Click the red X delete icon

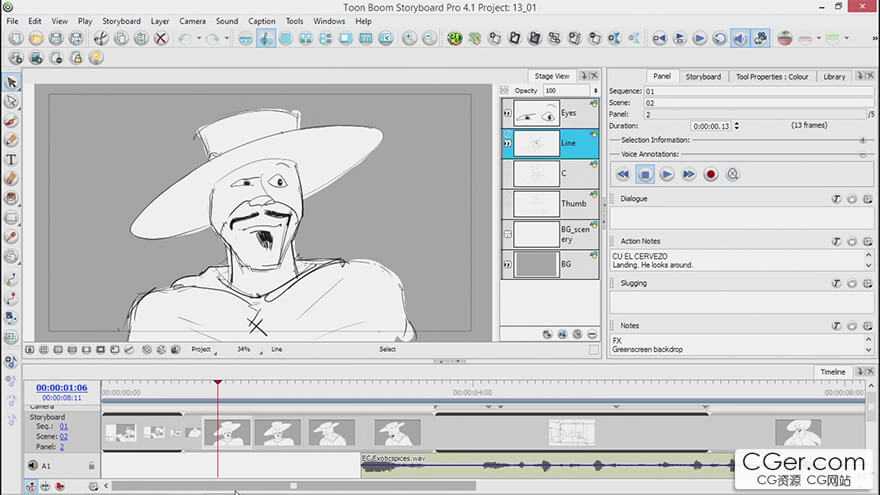click(160, 39)
